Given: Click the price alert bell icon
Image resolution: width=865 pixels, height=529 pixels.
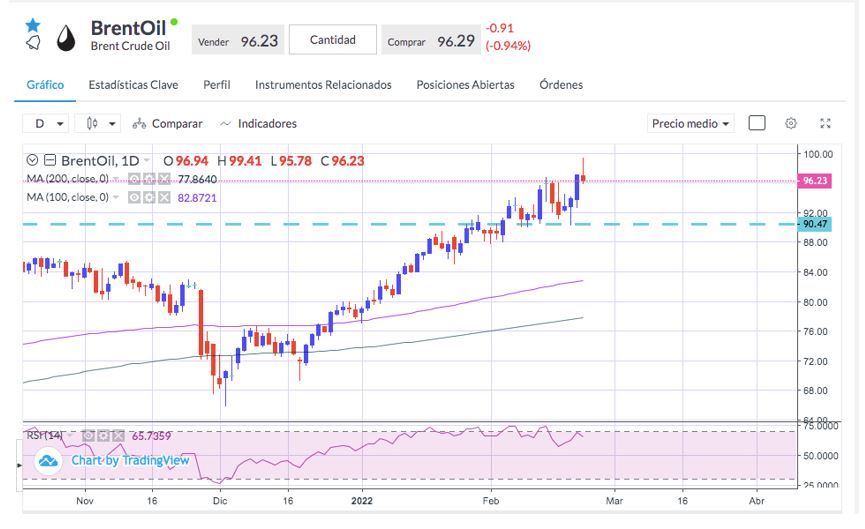Looking at the screenshot, I should pyautogui.click(x=33, y=42).
